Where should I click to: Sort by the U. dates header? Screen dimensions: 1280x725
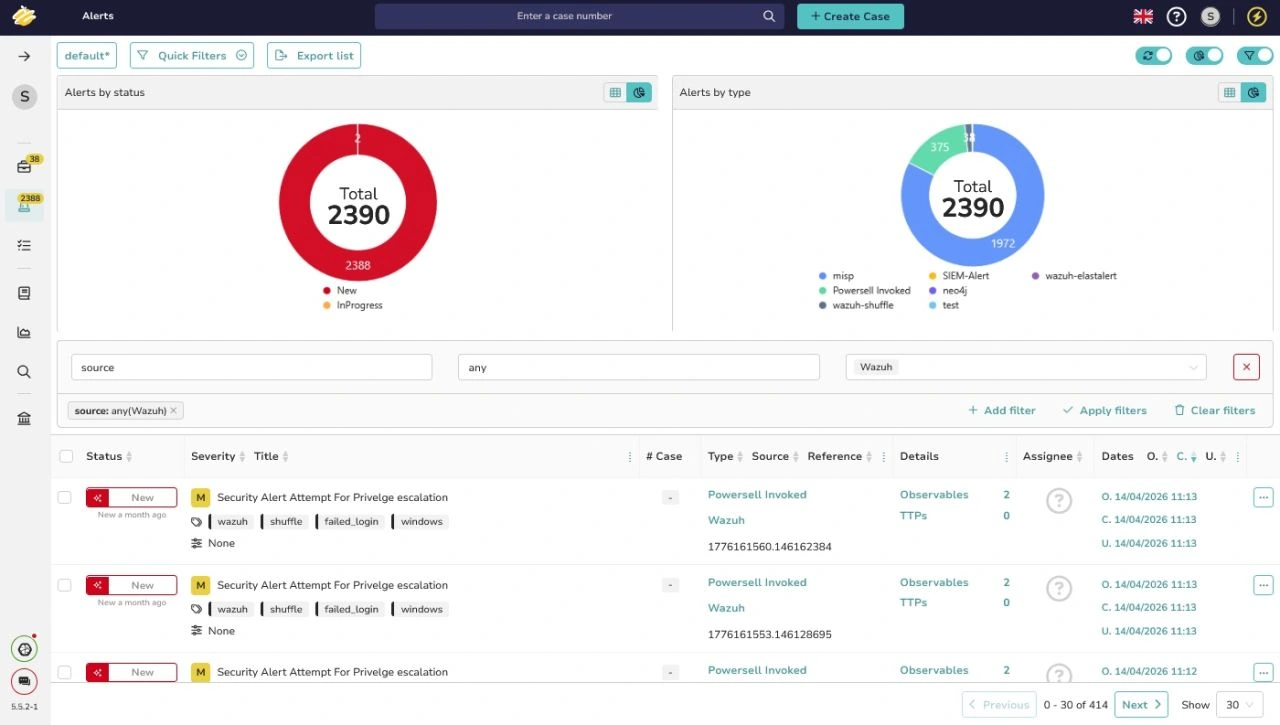click(x=1215, y=456)
